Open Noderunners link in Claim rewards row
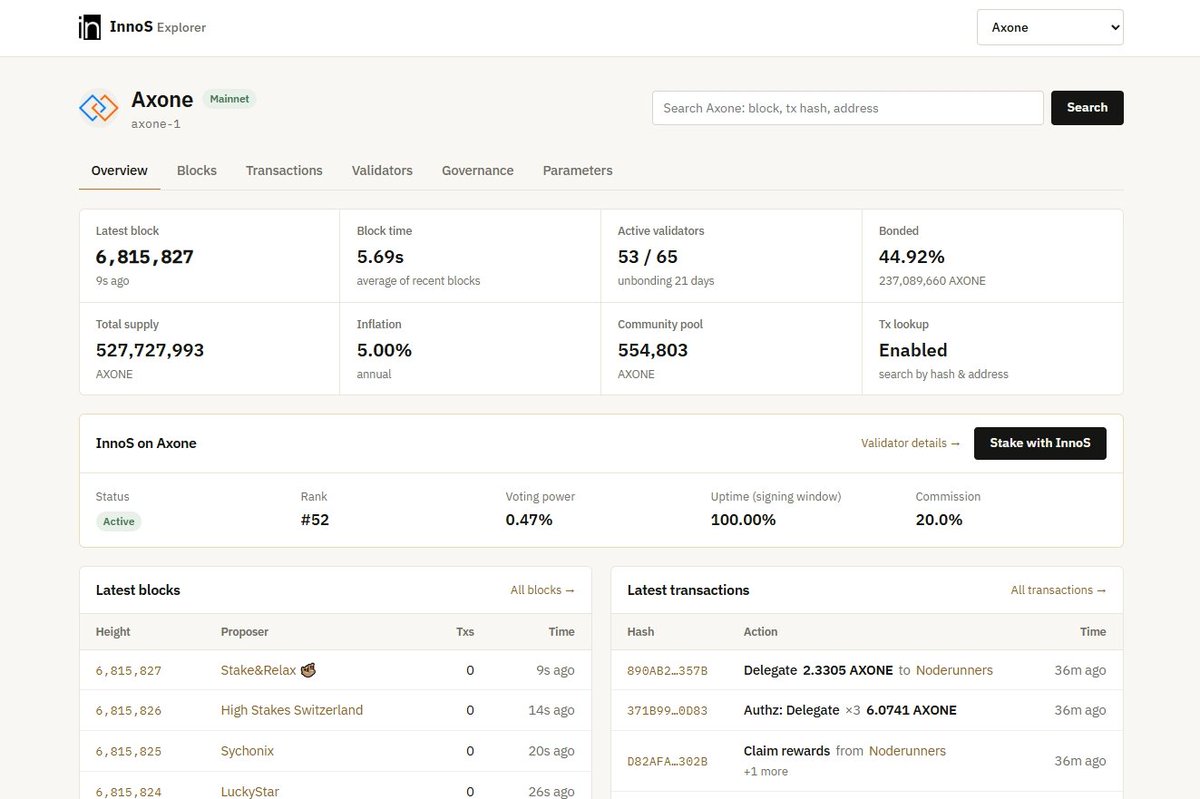Image resolution: width=1200 pixels, height=799 pixels. (907, 750)
